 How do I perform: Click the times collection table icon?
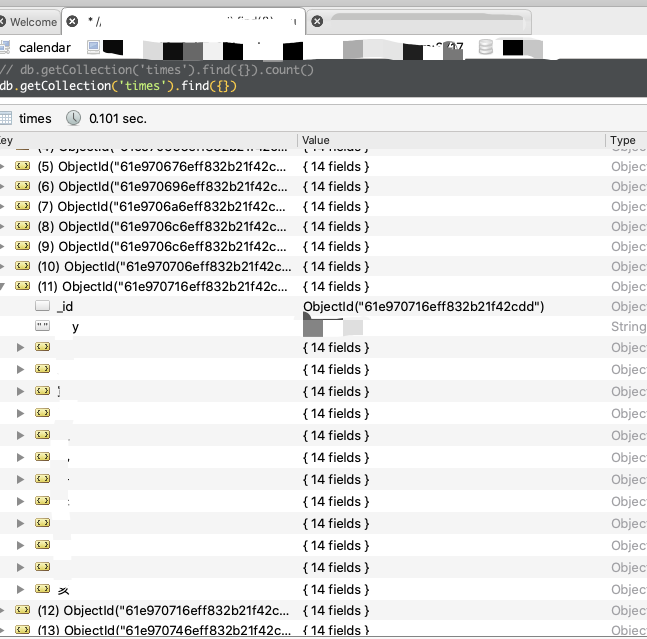point(6,118)
